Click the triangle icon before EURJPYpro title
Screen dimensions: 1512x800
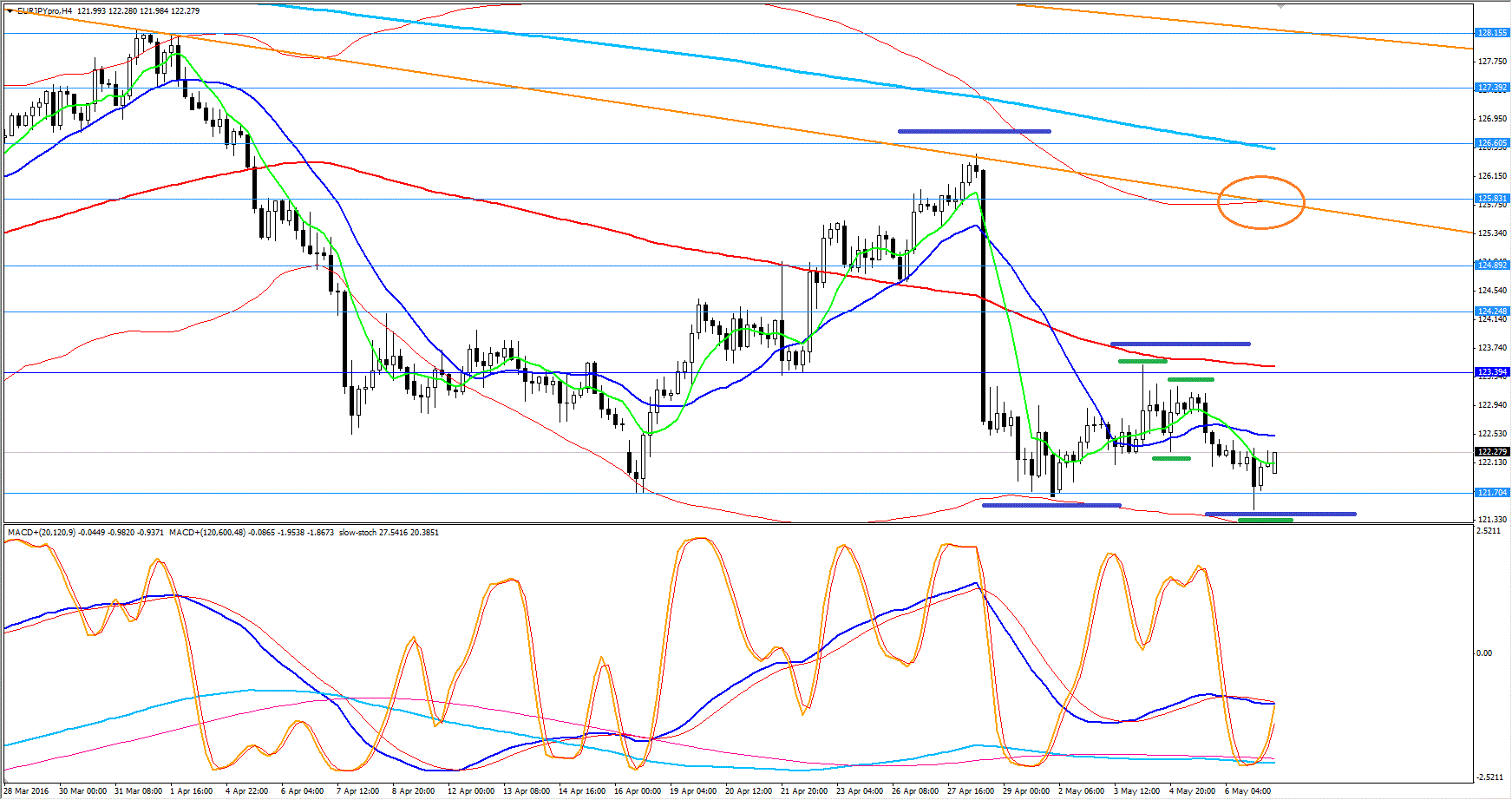click(10, 10)
